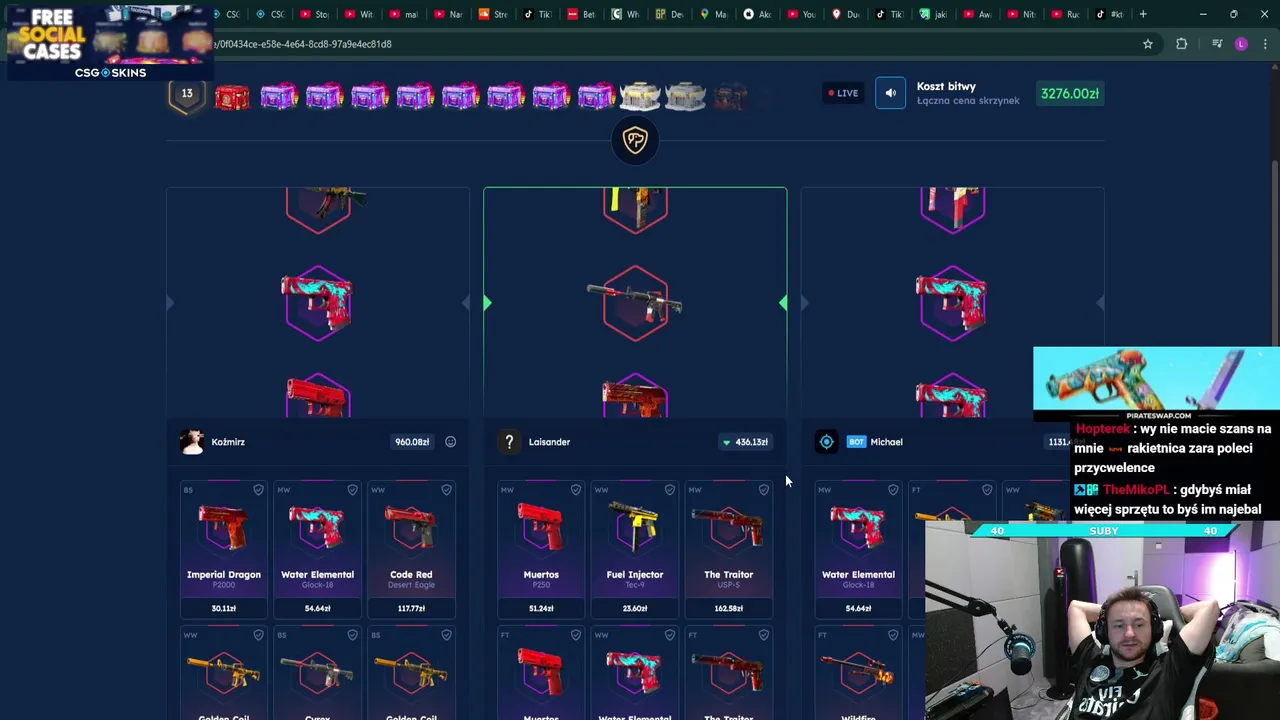This screenshot has height=720, width=1280.
Task: Click shield icon on Michael's Water Elemental card
Action: pyautogui.click(x=893, y=490)
